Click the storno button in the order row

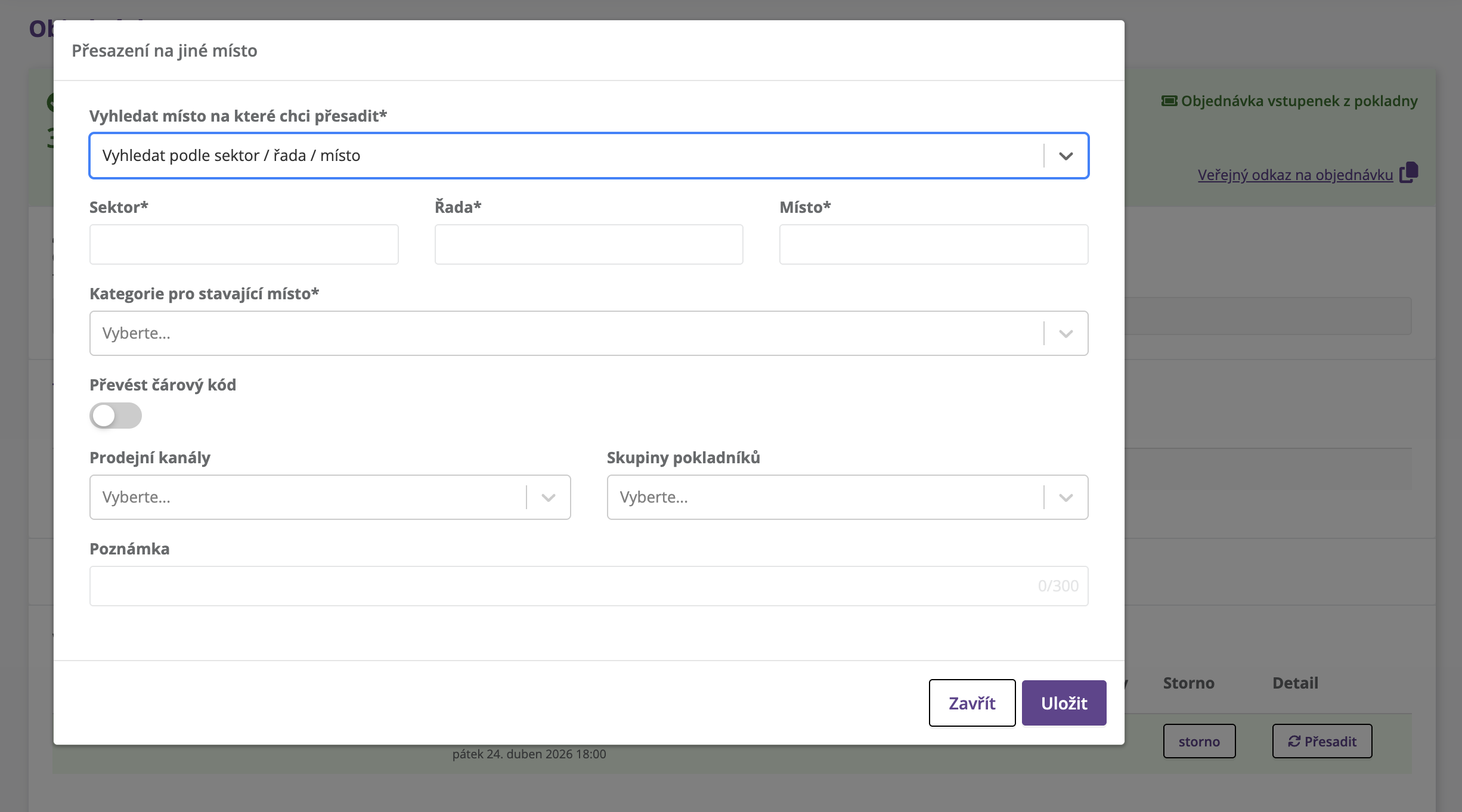click(1199, 741)
